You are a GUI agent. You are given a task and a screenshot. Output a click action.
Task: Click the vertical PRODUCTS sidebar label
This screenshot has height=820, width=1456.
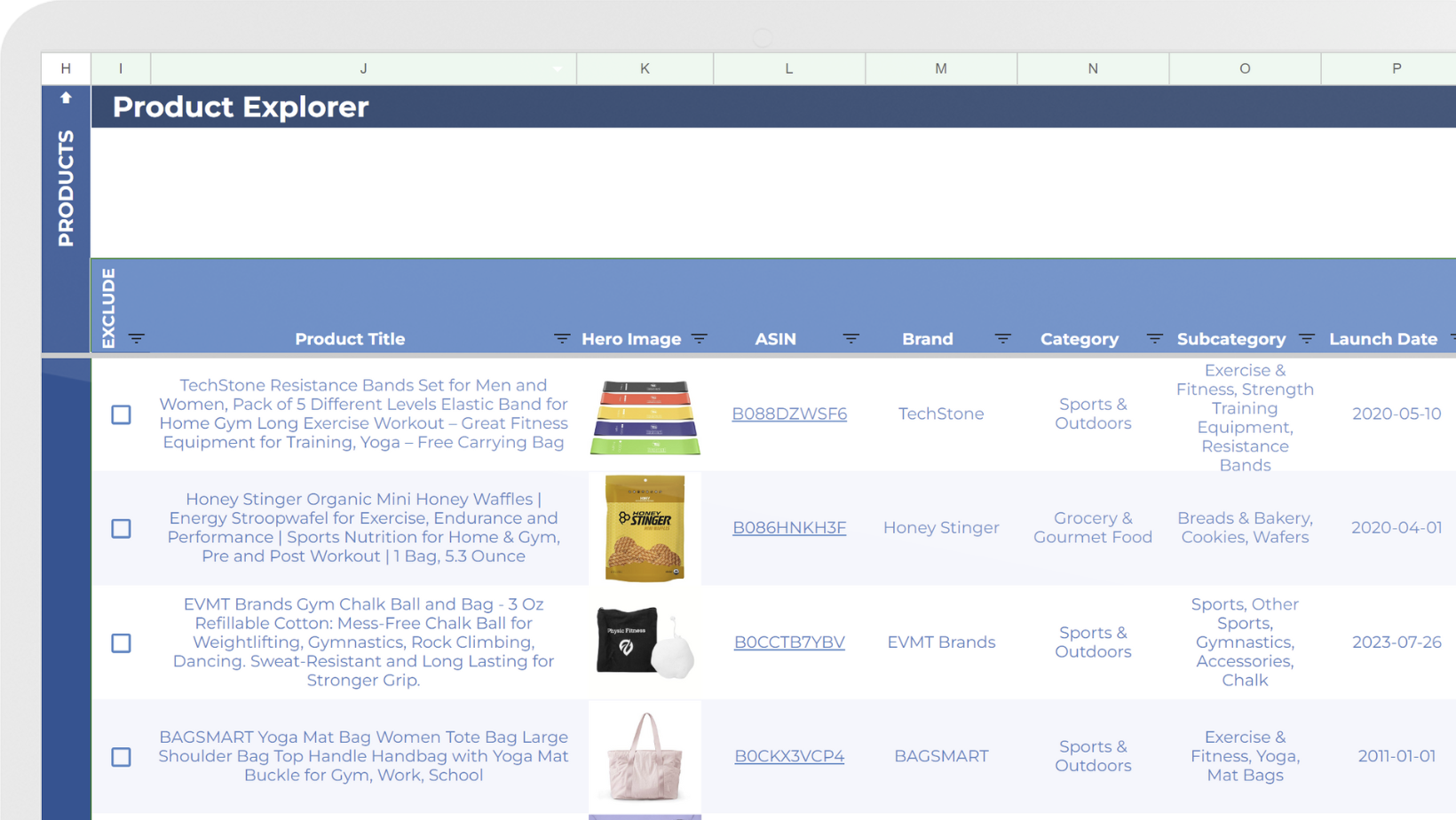[x=66, y=188]
